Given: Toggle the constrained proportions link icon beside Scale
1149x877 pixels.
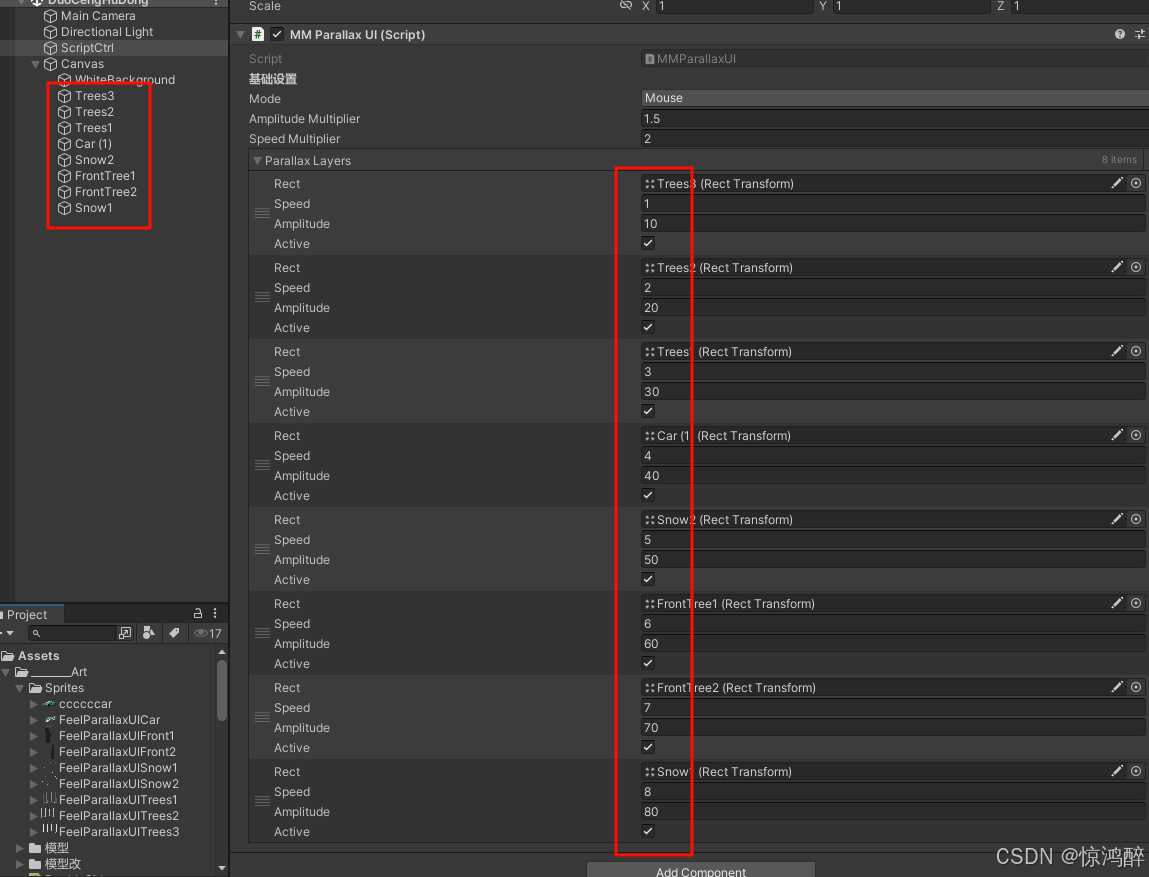Looking at the screenshot, I should [625, 6].
